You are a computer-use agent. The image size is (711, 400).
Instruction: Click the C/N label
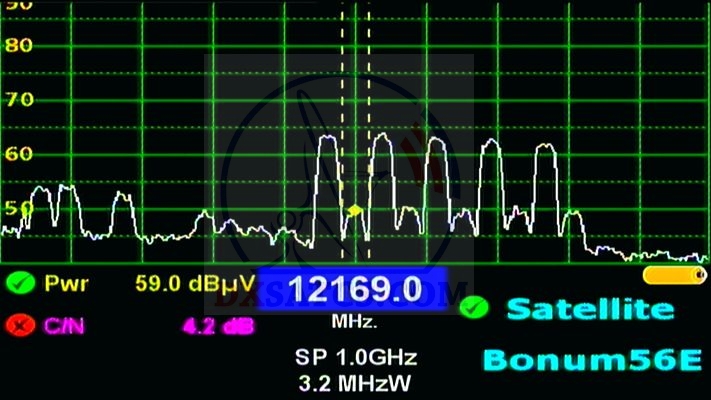pos(64,326)
